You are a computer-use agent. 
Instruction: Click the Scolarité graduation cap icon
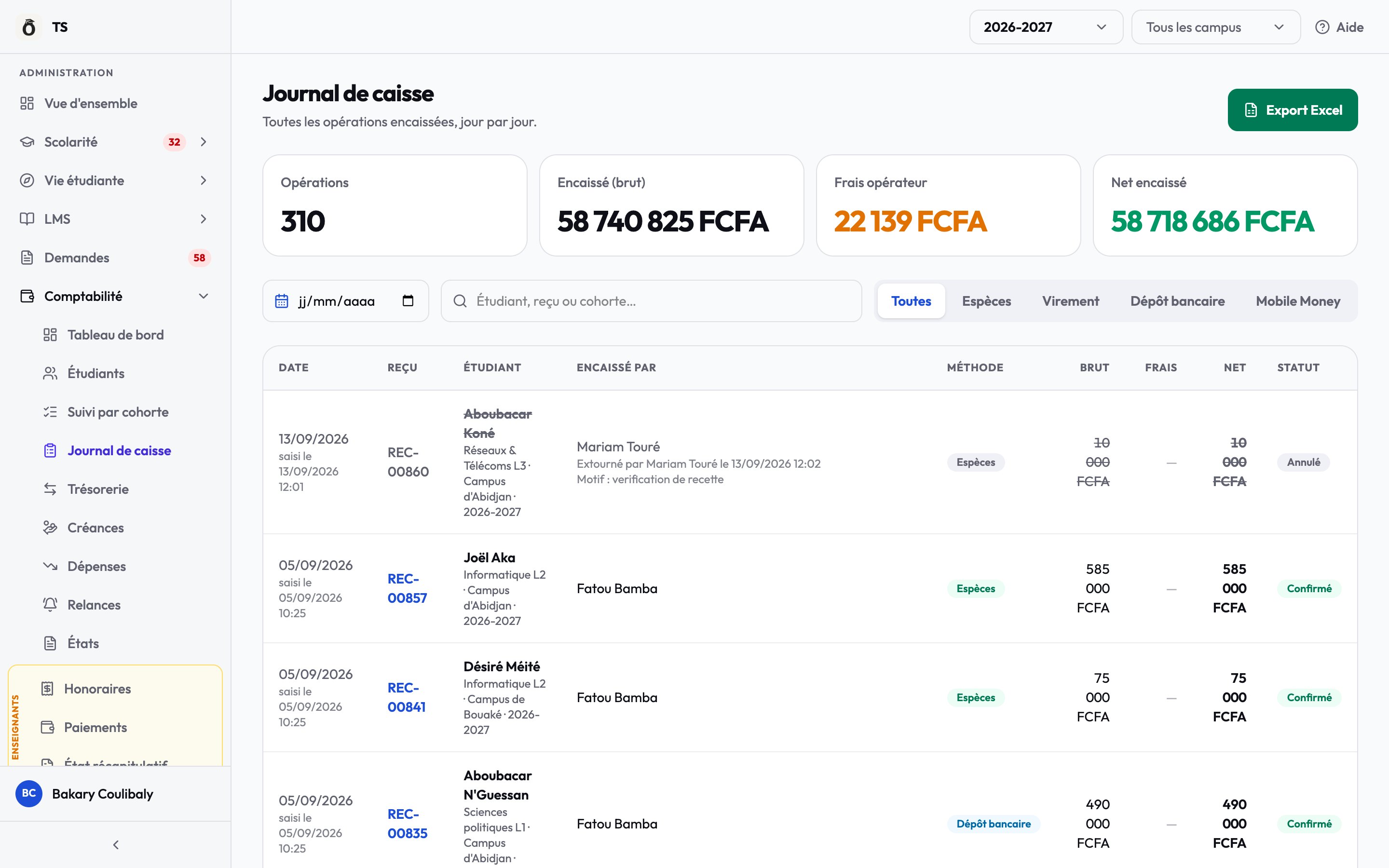[x=27, y=142]
